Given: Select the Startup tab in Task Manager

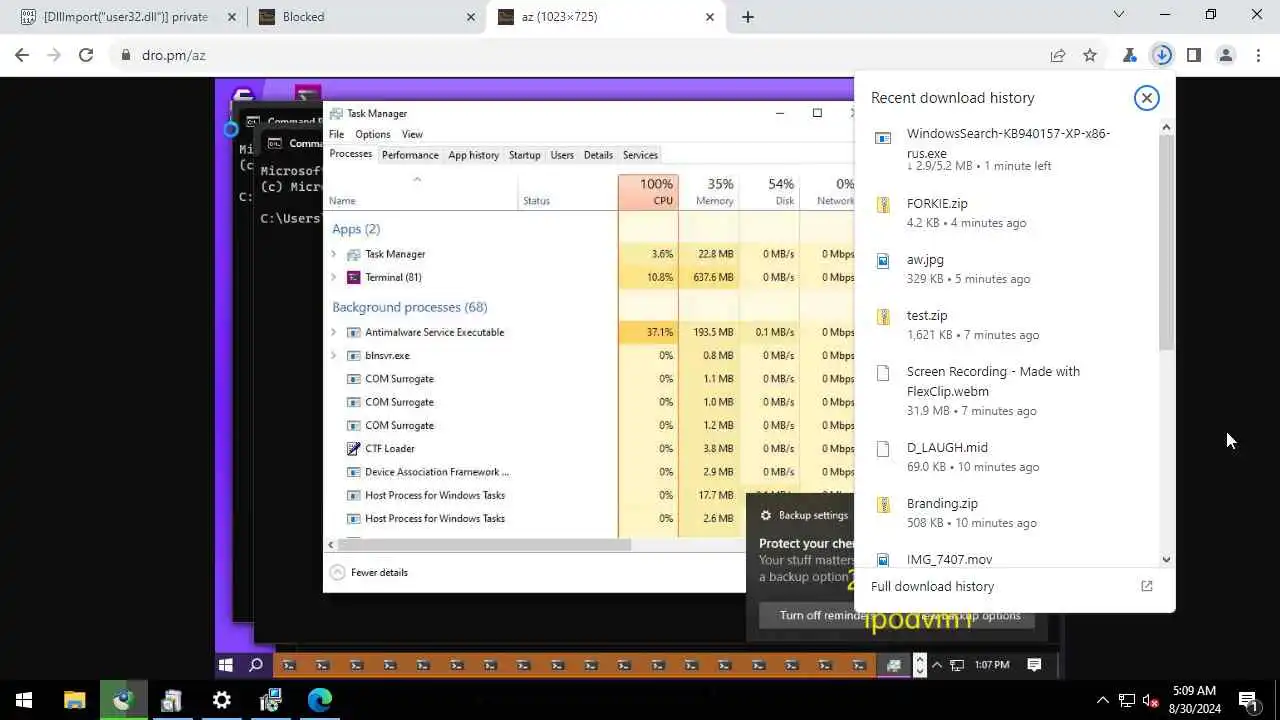Looking at the screenshot, I should (524, 155).
